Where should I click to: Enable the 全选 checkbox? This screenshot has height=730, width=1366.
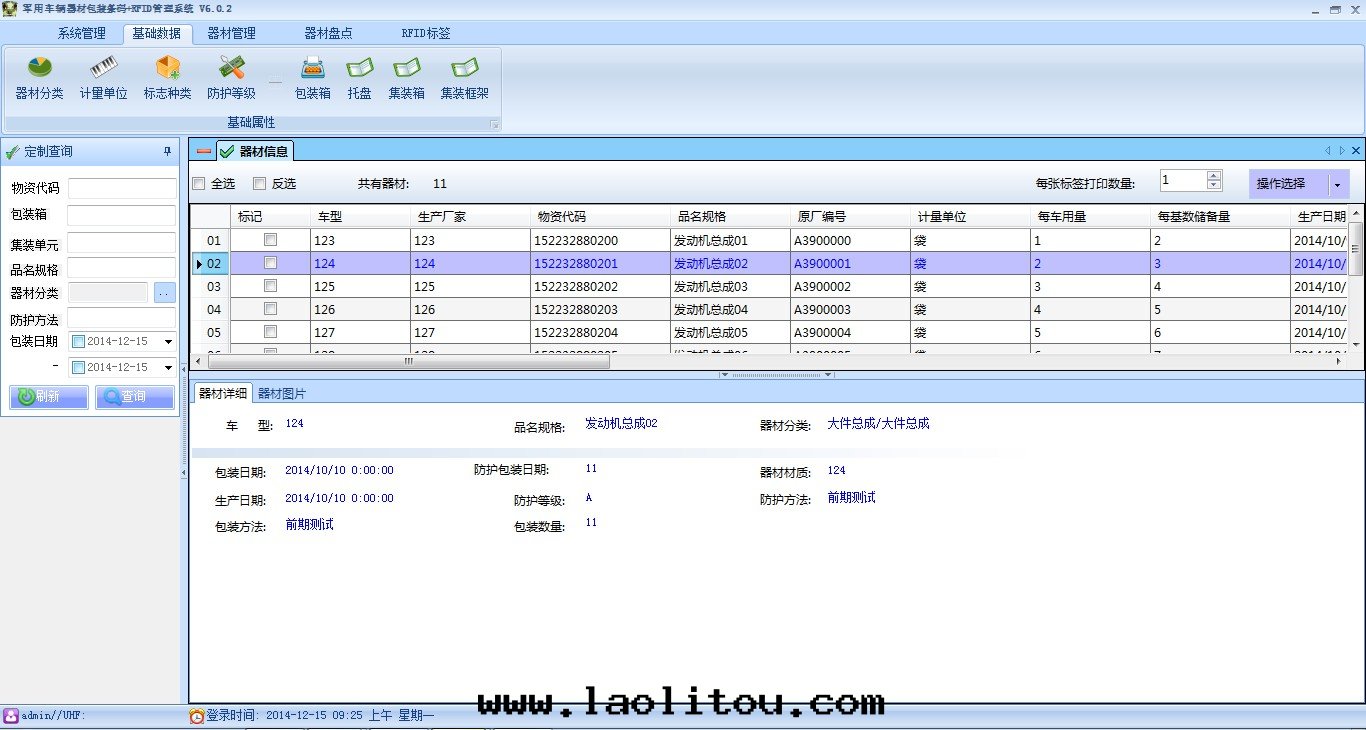[x=199, y=184]
